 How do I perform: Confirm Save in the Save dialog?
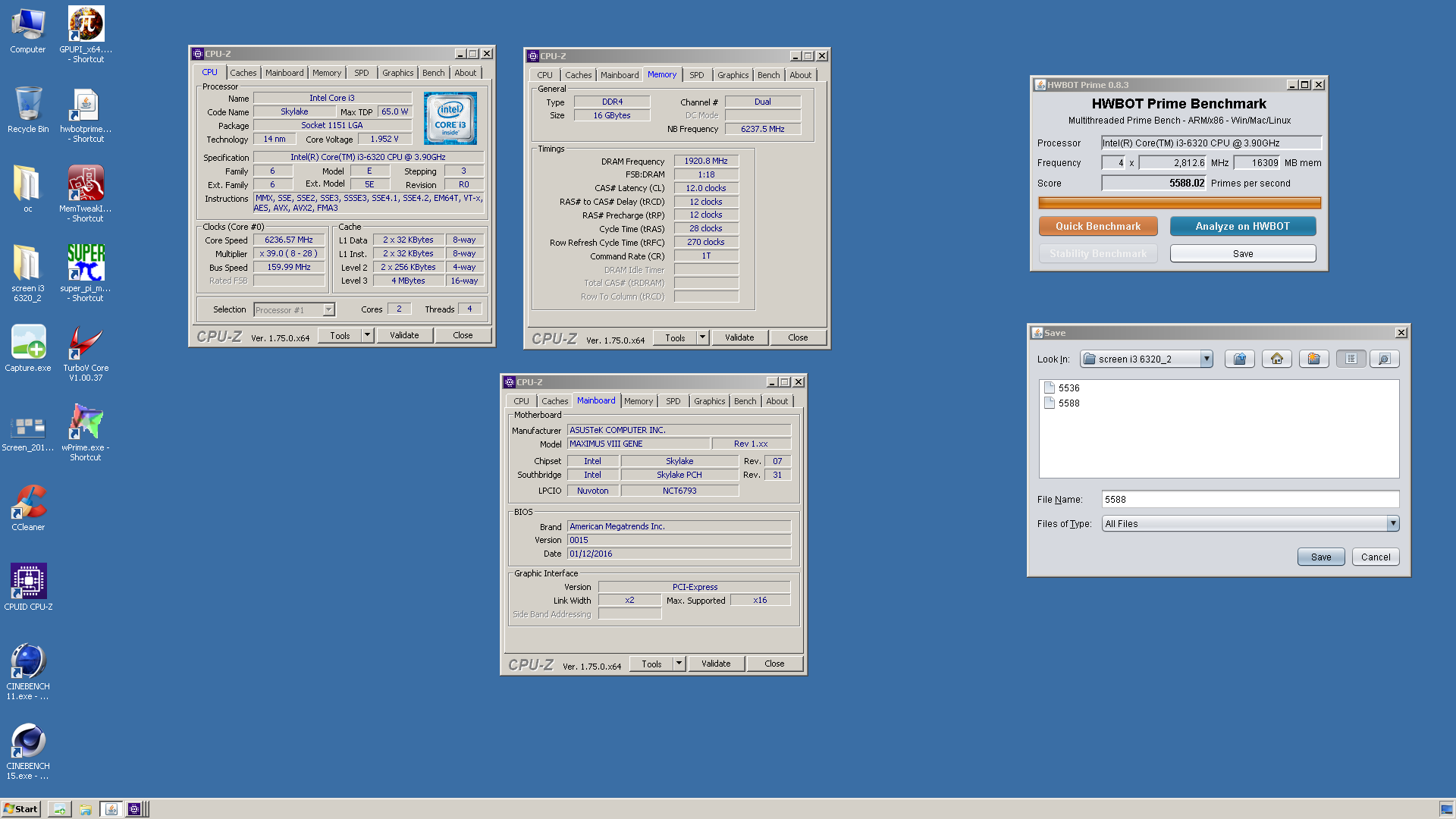coord(1320,557)
